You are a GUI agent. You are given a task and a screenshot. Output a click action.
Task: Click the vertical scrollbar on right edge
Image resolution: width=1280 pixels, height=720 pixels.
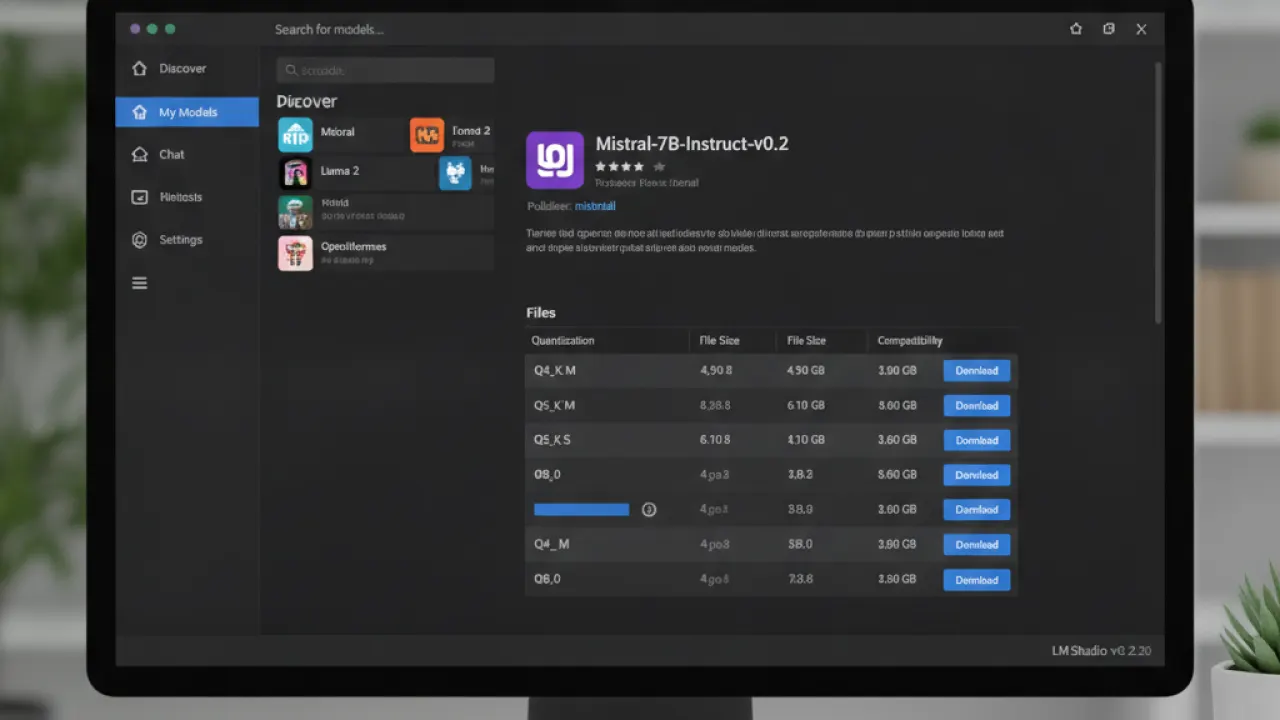pos(1158,192)
